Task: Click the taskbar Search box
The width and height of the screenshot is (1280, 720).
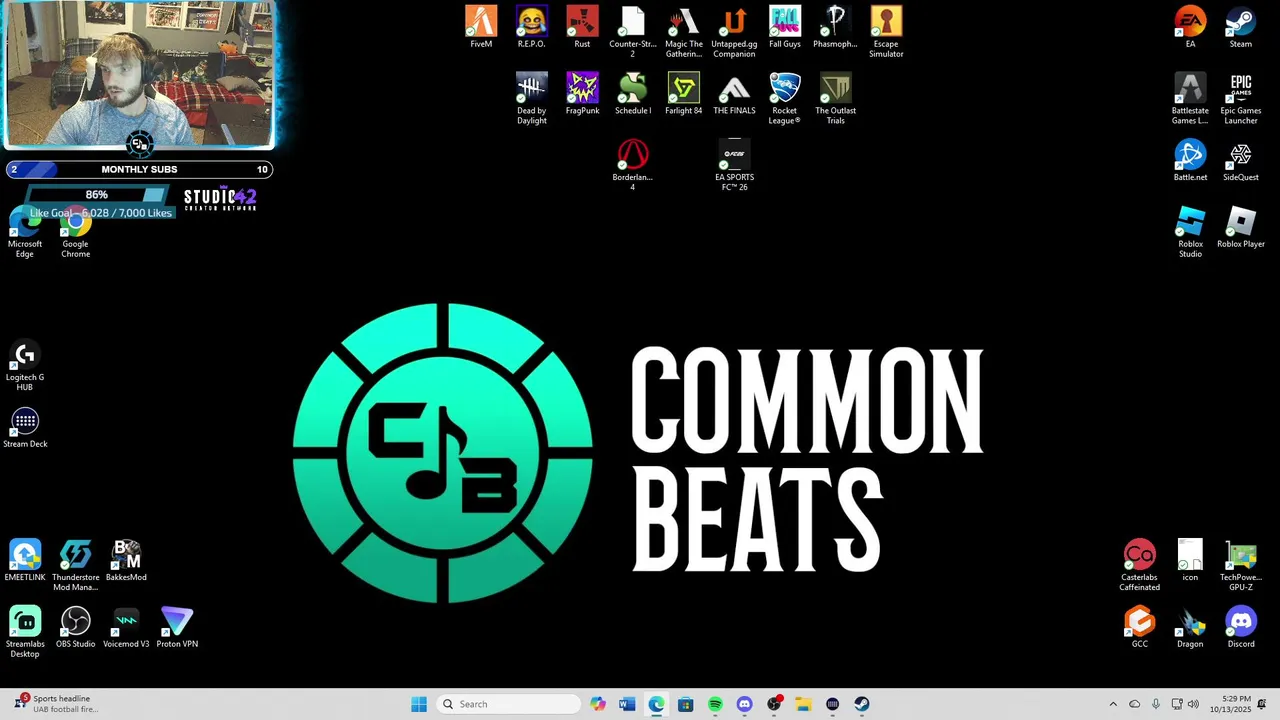Action: pyautogui.click(x=508, y=704)
